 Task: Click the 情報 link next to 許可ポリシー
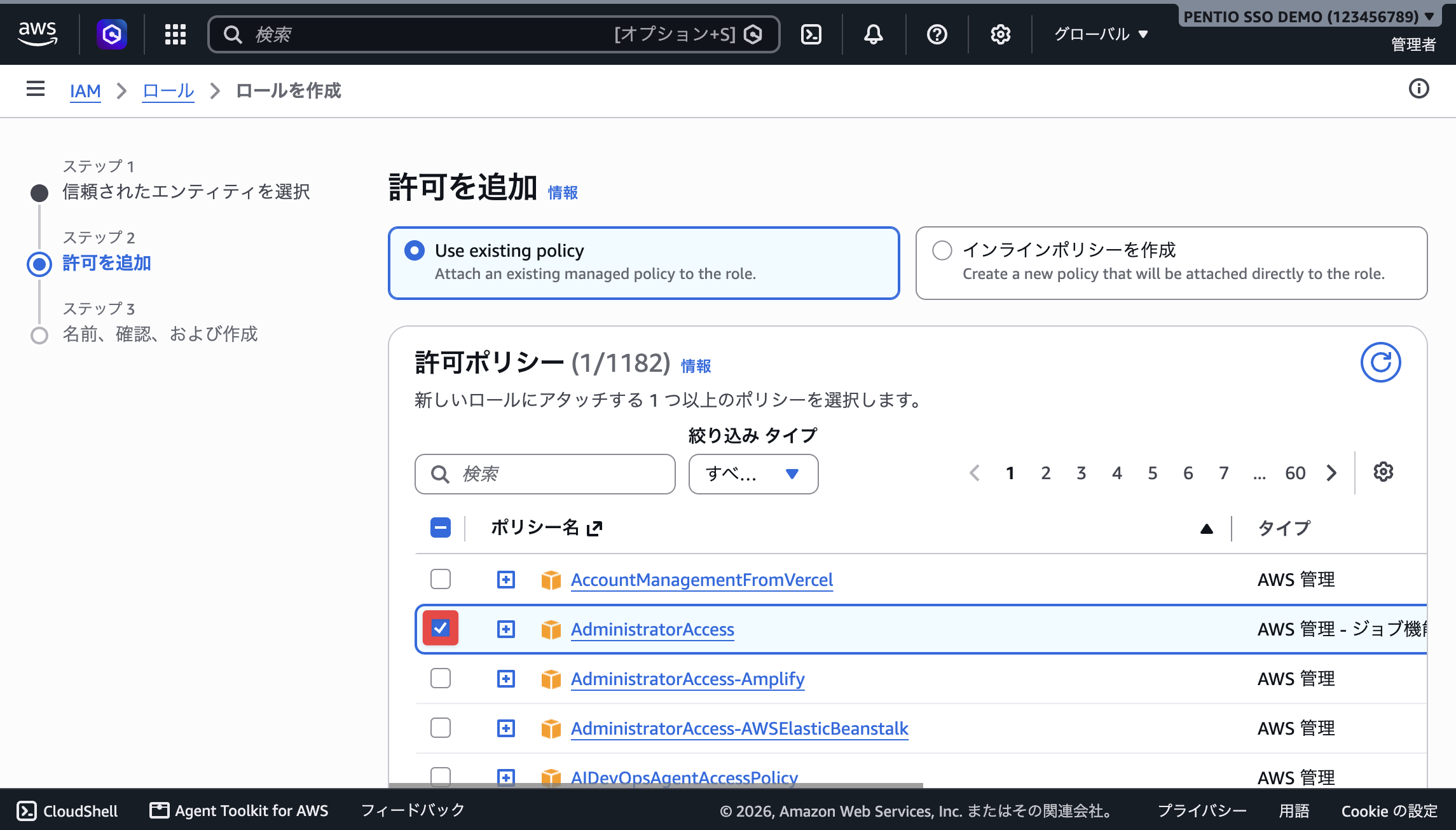pyautogui.click(x=696, y=366)
